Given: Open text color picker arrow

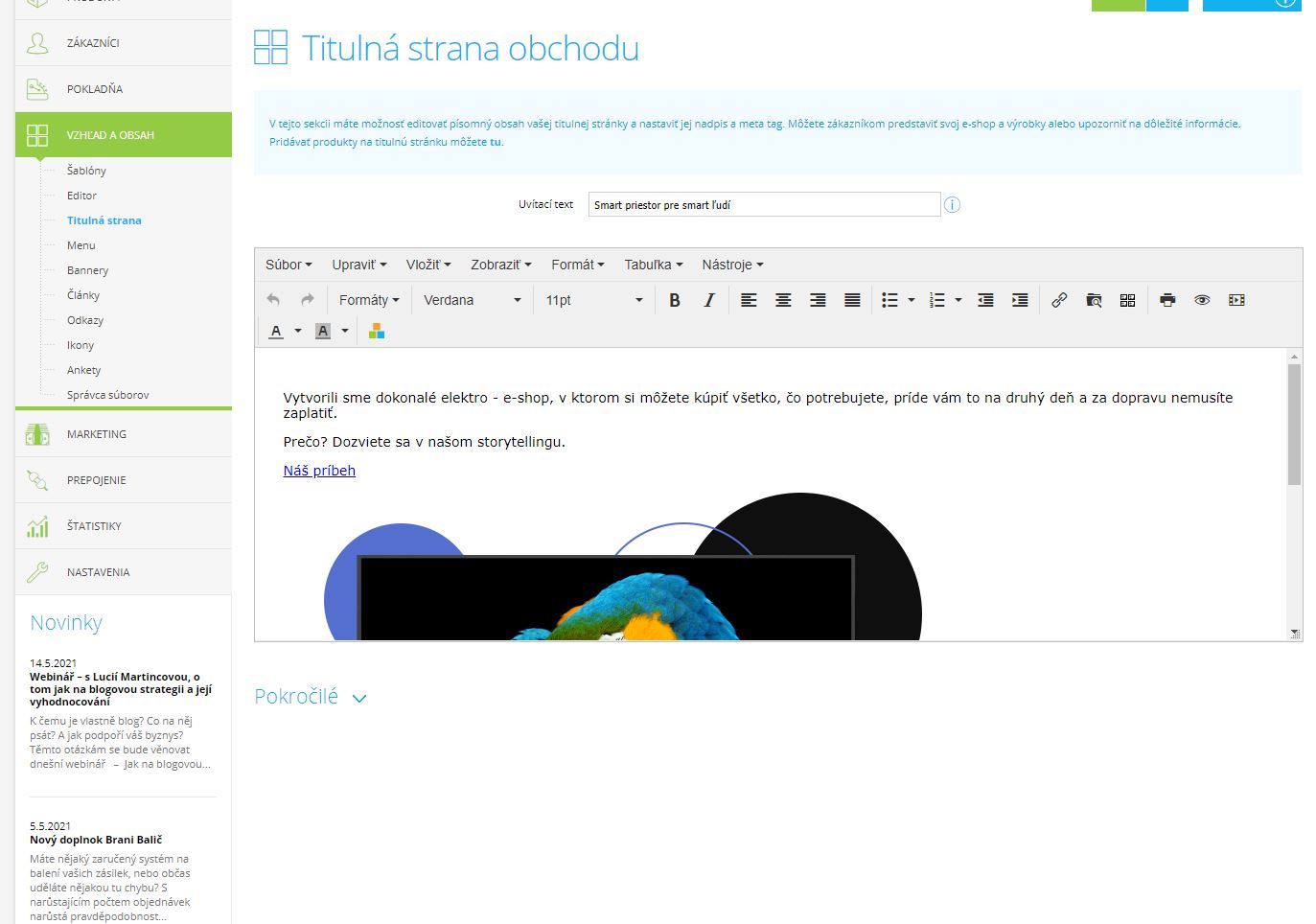Looking at the screenshot, I should [298, 331].
